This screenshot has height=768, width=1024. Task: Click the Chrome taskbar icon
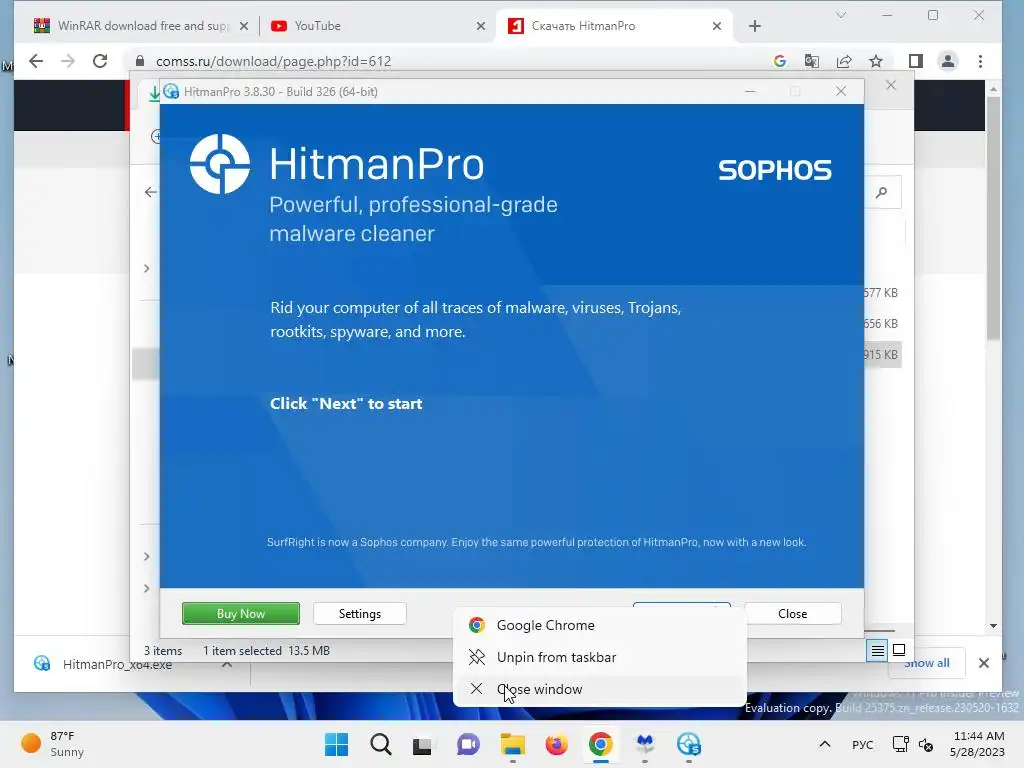(601, 744)
